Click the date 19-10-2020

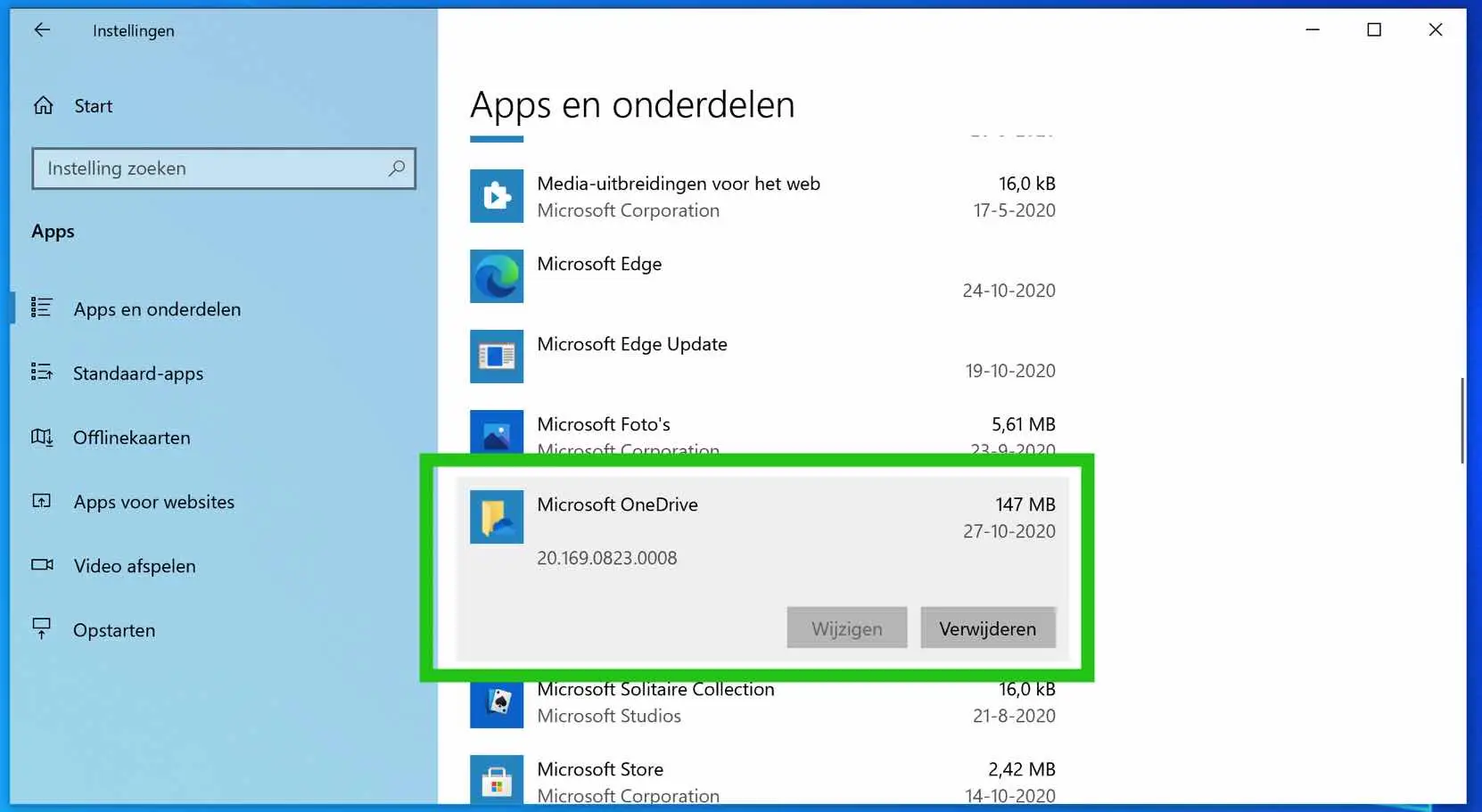coord(1010,371)
